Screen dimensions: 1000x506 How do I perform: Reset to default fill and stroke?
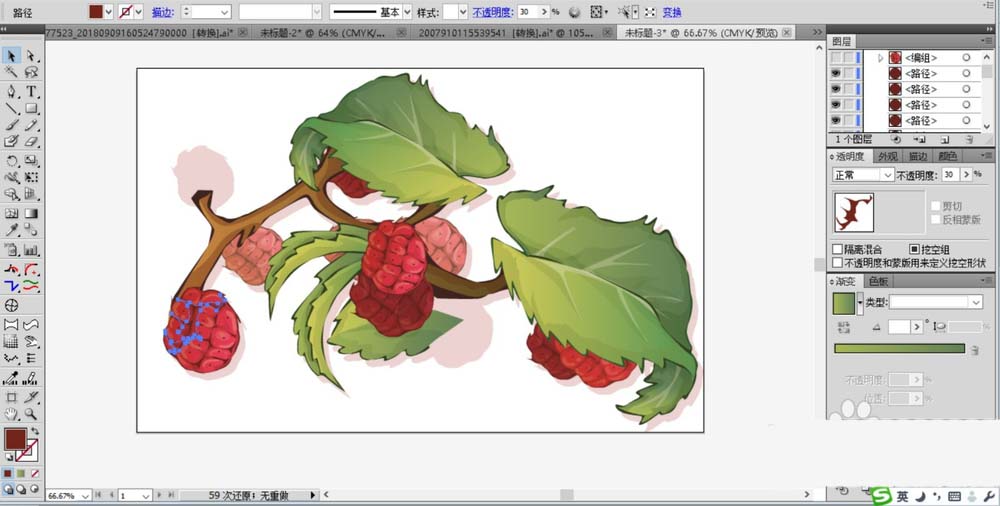[x=9, y=457]
